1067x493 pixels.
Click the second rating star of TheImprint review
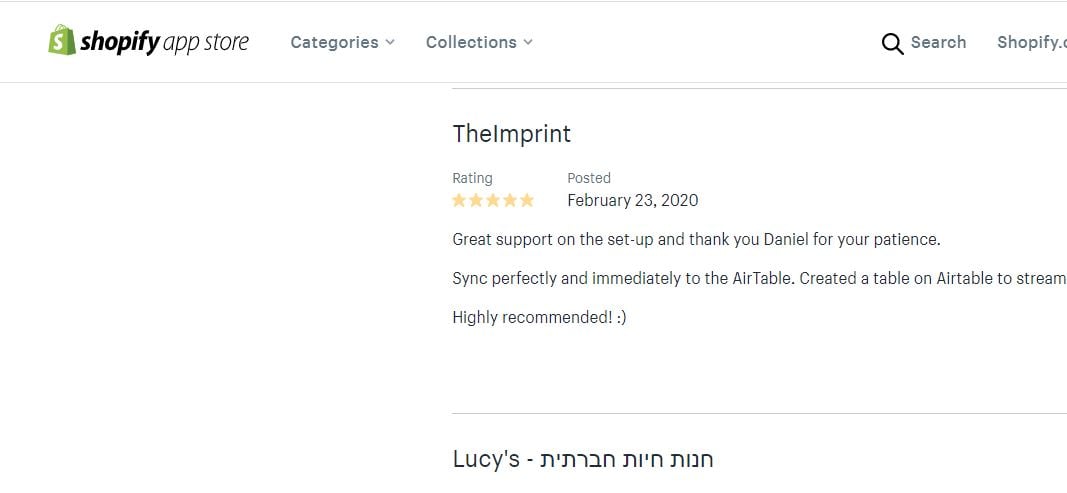(476, 200)
